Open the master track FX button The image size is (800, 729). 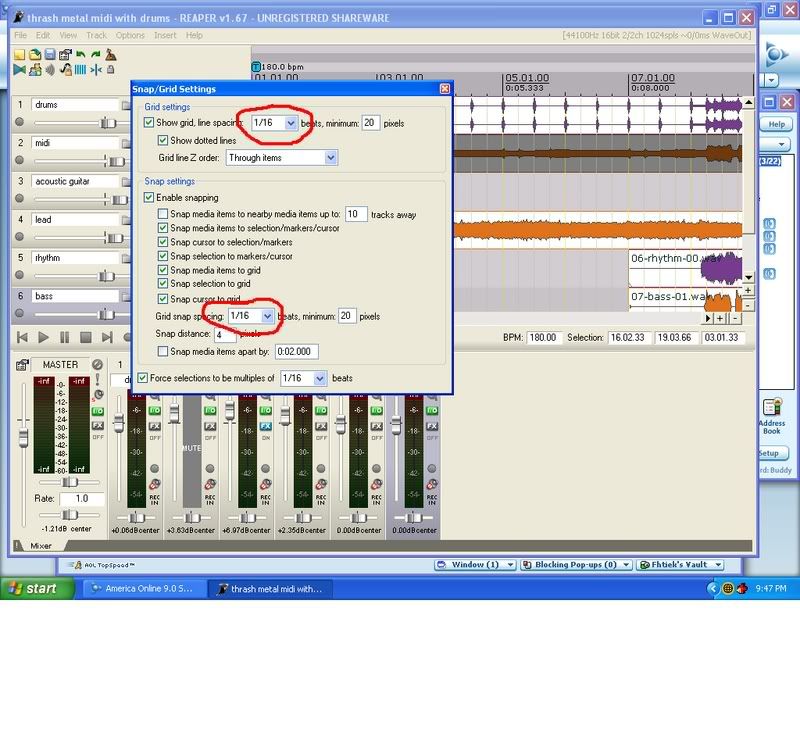point(97,425)
